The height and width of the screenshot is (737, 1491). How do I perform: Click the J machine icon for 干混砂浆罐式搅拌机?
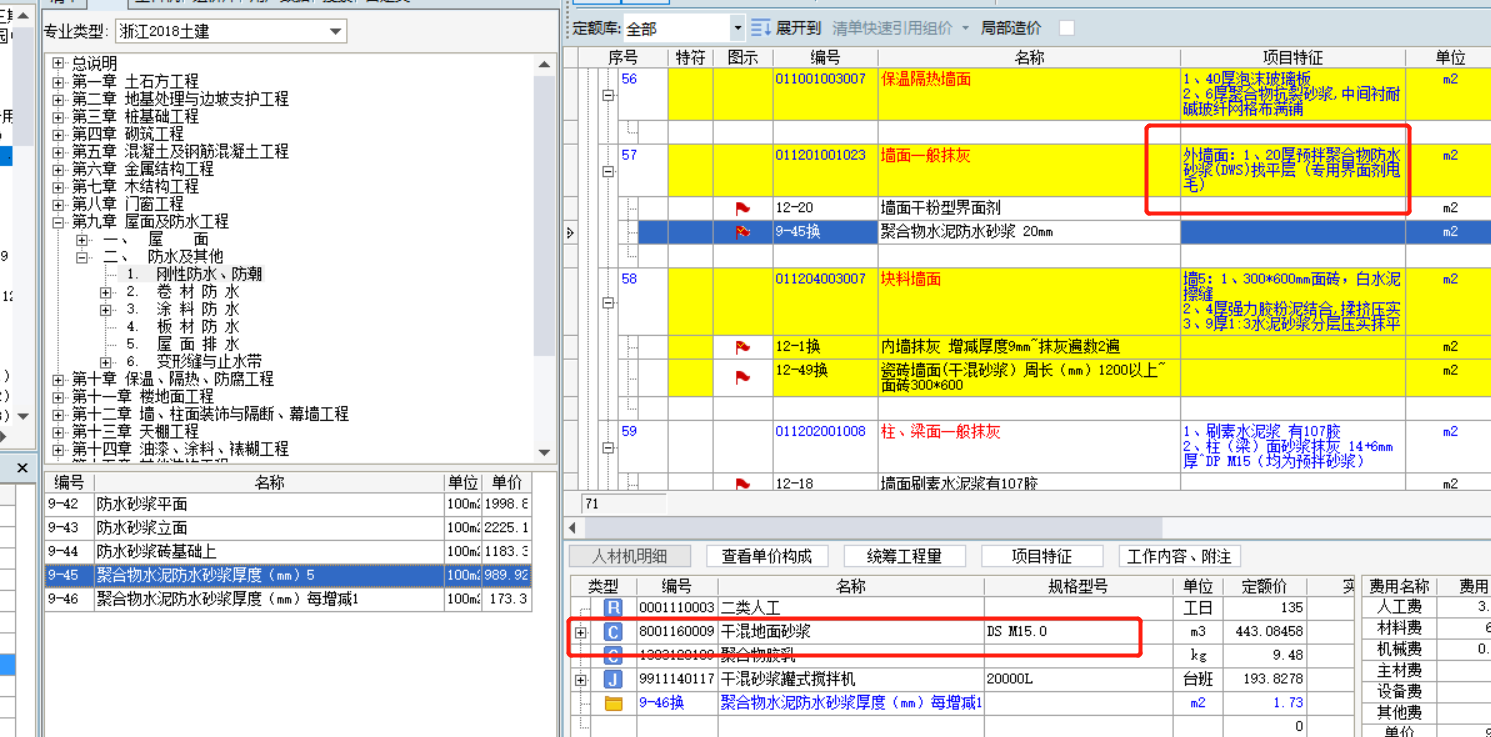[613, 679]
